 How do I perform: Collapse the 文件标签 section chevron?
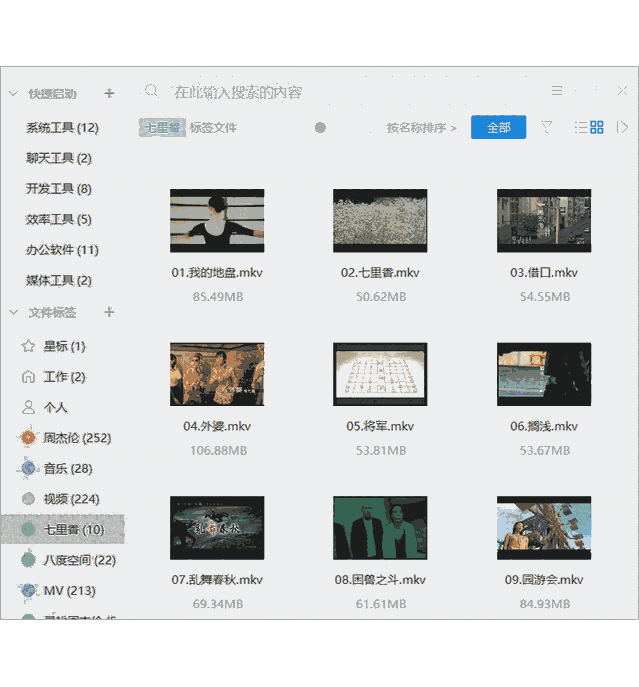click(13, 312)
